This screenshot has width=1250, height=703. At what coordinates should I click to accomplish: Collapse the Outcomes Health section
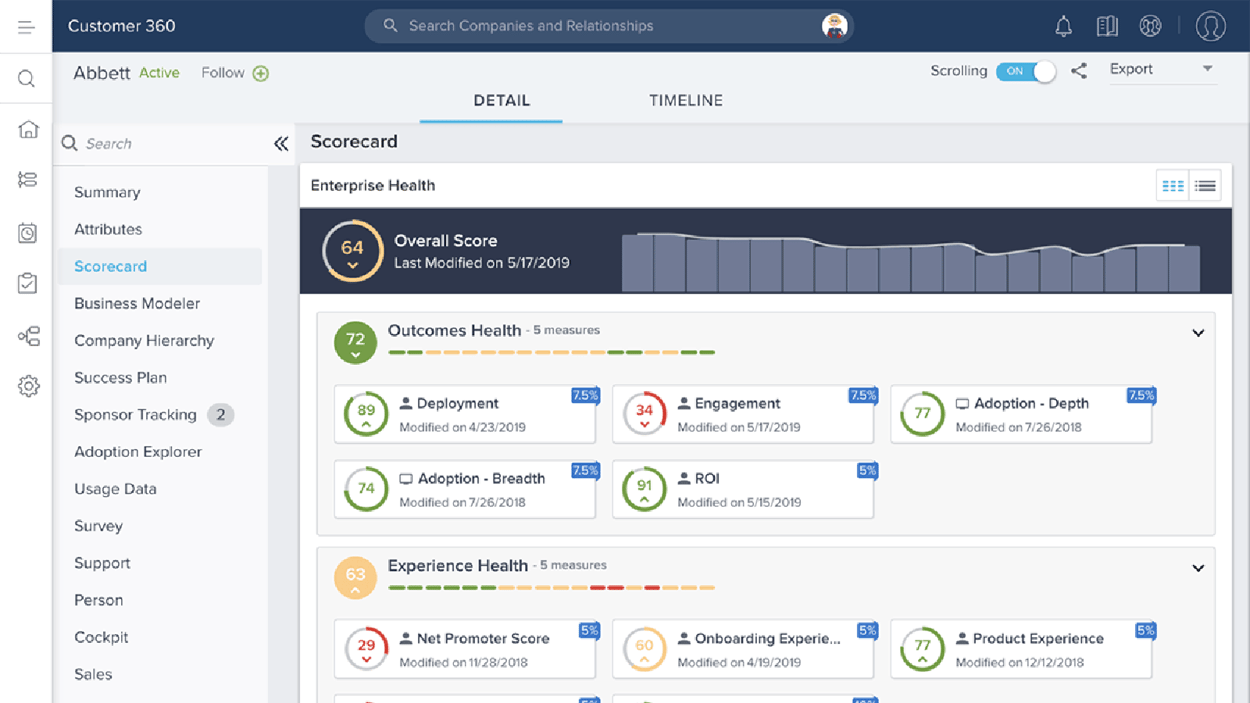click(1198, 333)
